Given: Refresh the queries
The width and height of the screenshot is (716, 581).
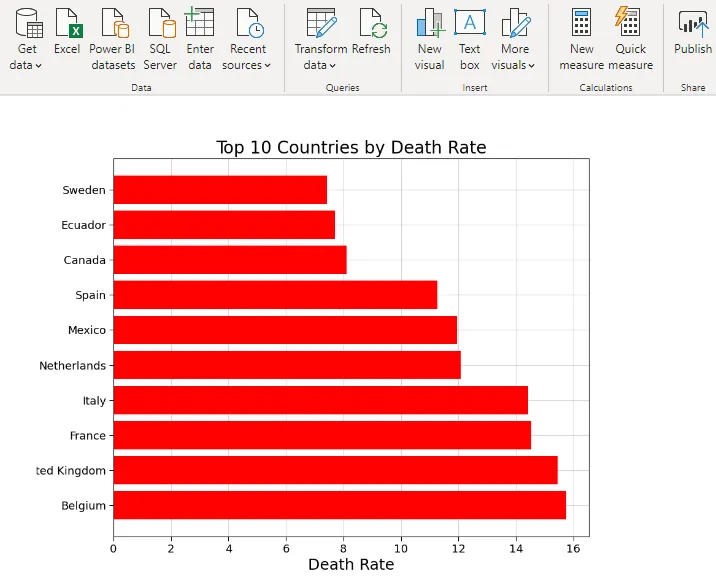Looking at the screenshot, I should [x=371, y=24].
